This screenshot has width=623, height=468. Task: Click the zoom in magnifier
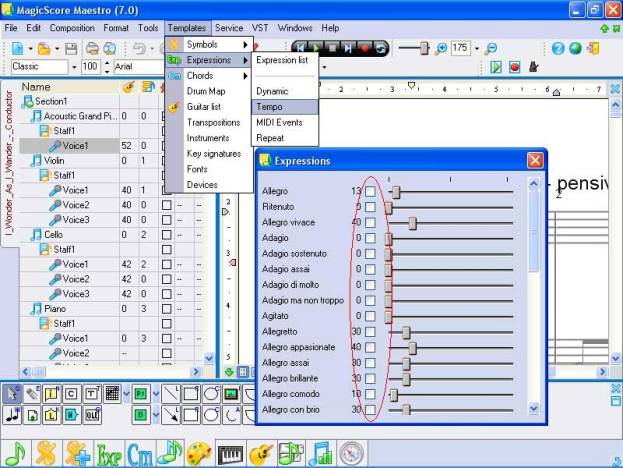click(441, 48)
